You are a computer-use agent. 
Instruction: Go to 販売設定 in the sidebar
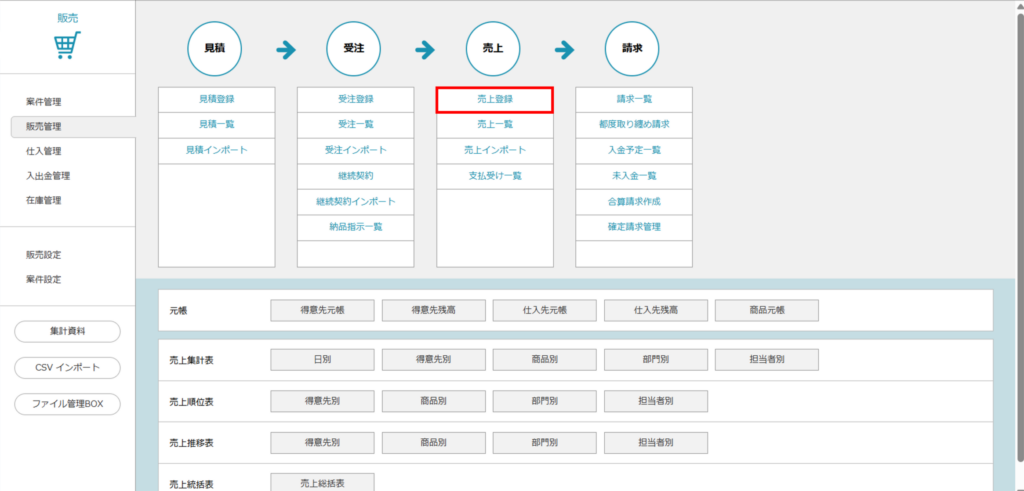[x=44, y=255]
